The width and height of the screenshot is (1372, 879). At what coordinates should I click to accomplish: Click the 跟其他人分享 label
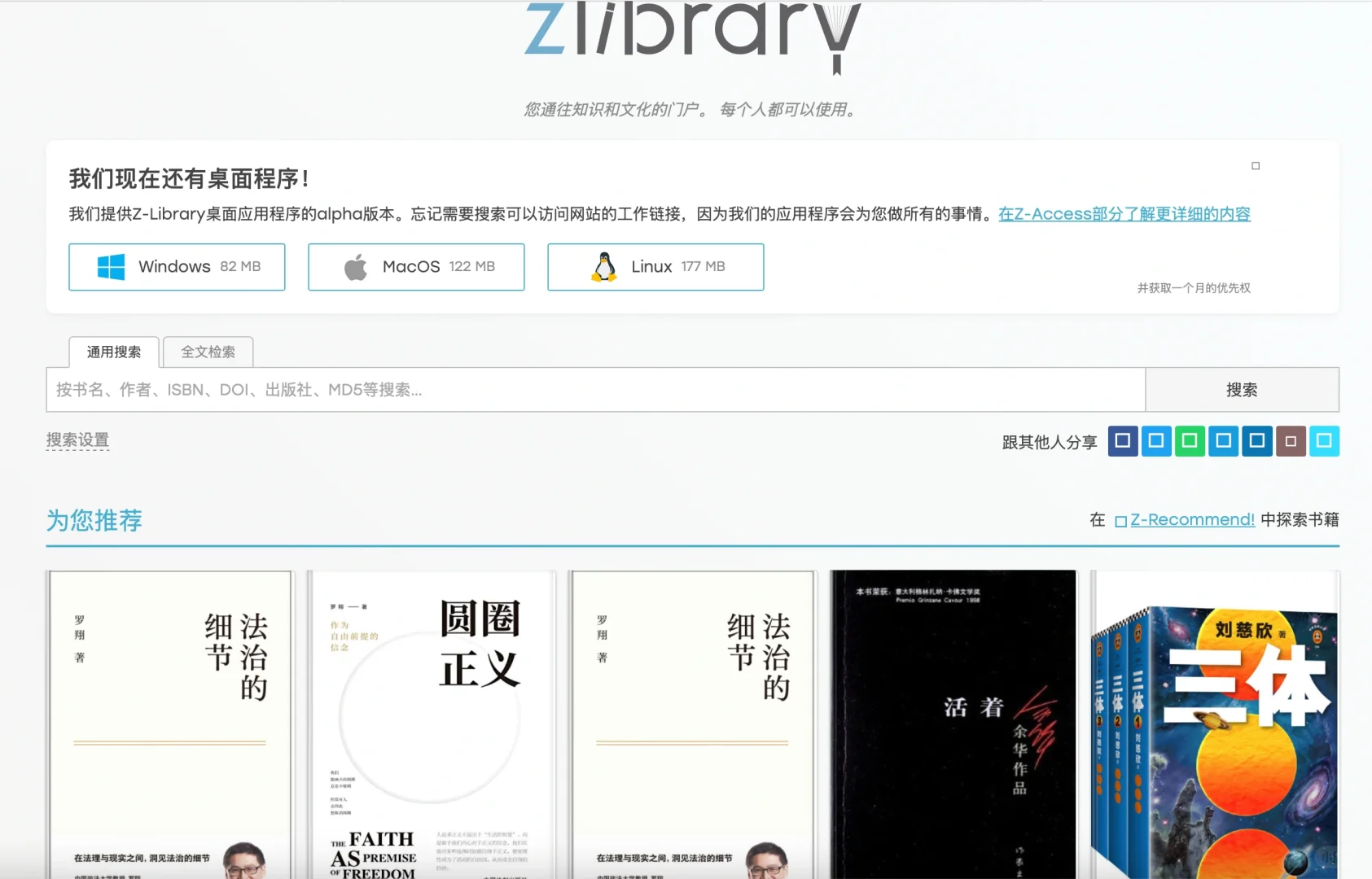point(1050,442)
